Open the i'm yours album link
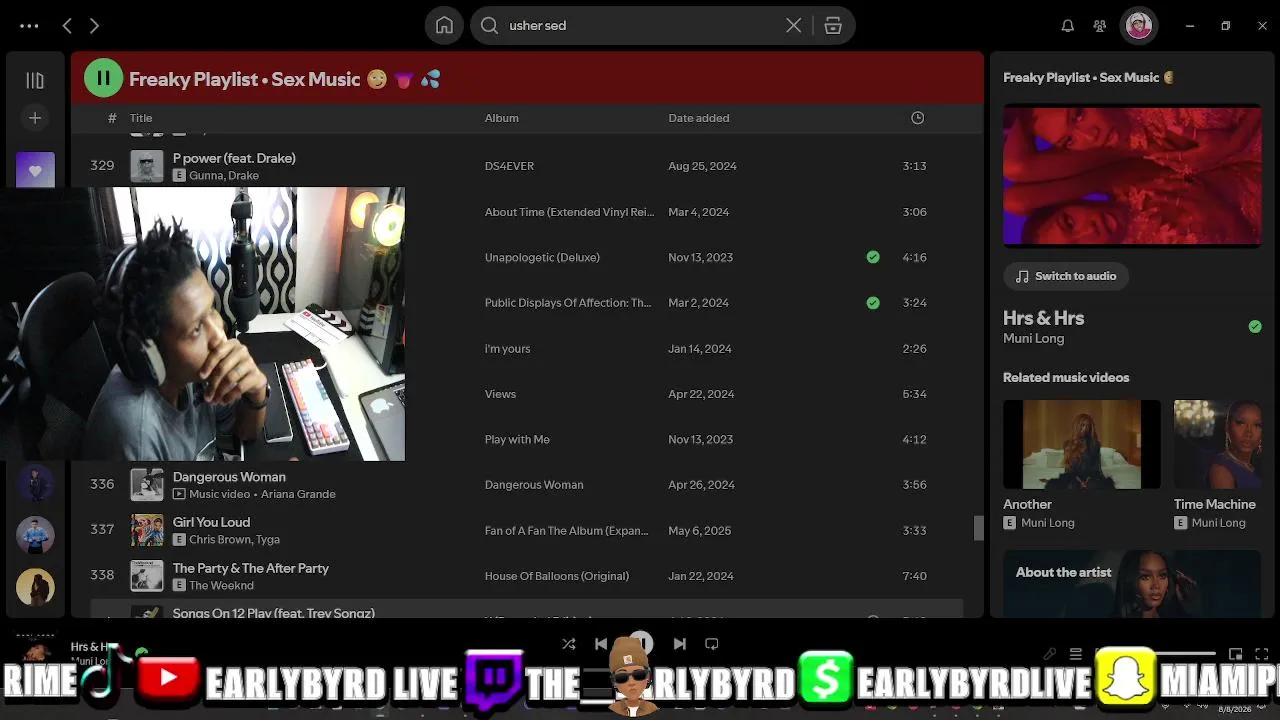This screenshot has height=720, width=1280. point(507,348)
